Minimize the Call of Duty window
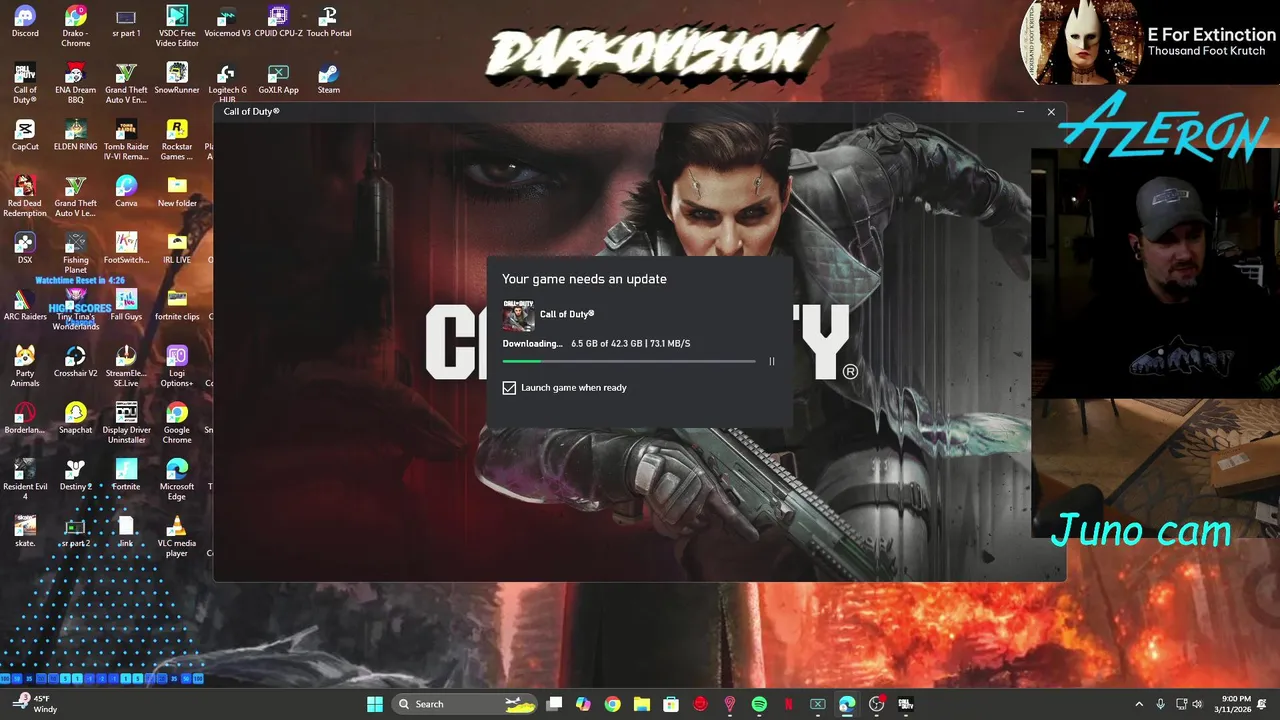The height and width of the screenshot is (720, 1280). 1020,112
